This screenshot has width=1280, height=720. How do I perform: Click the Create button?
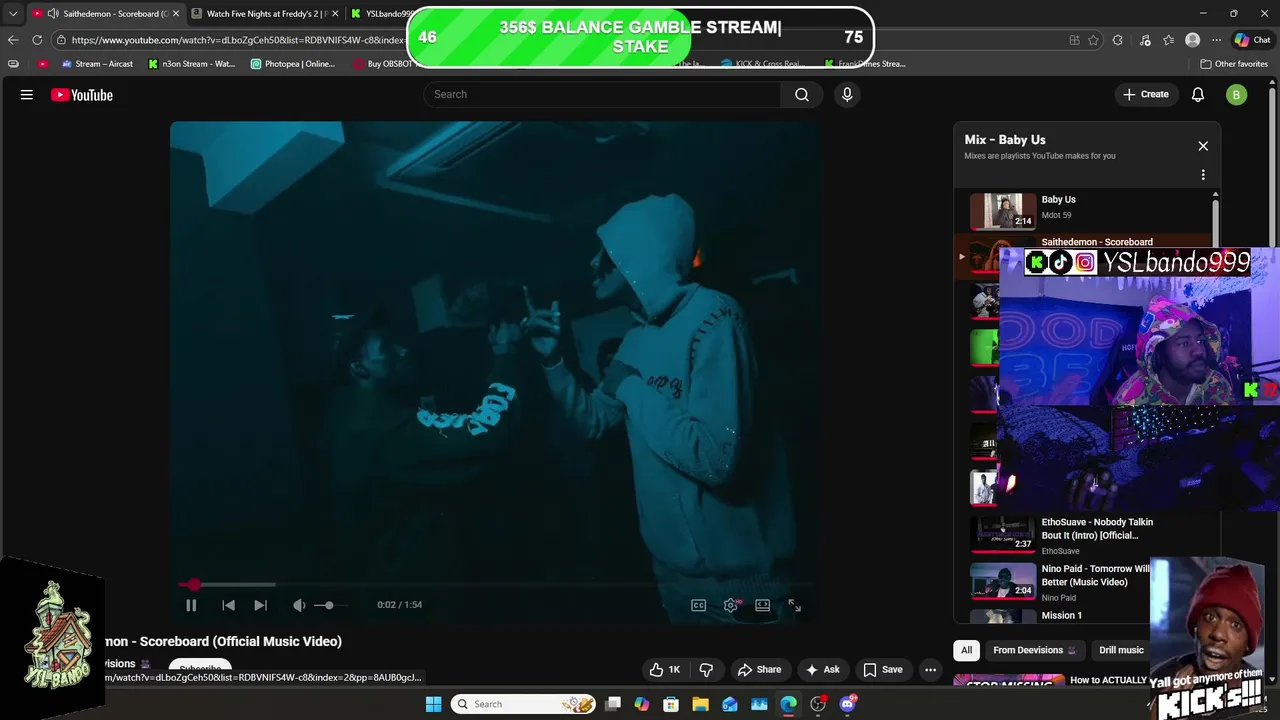pos(1146,94)
